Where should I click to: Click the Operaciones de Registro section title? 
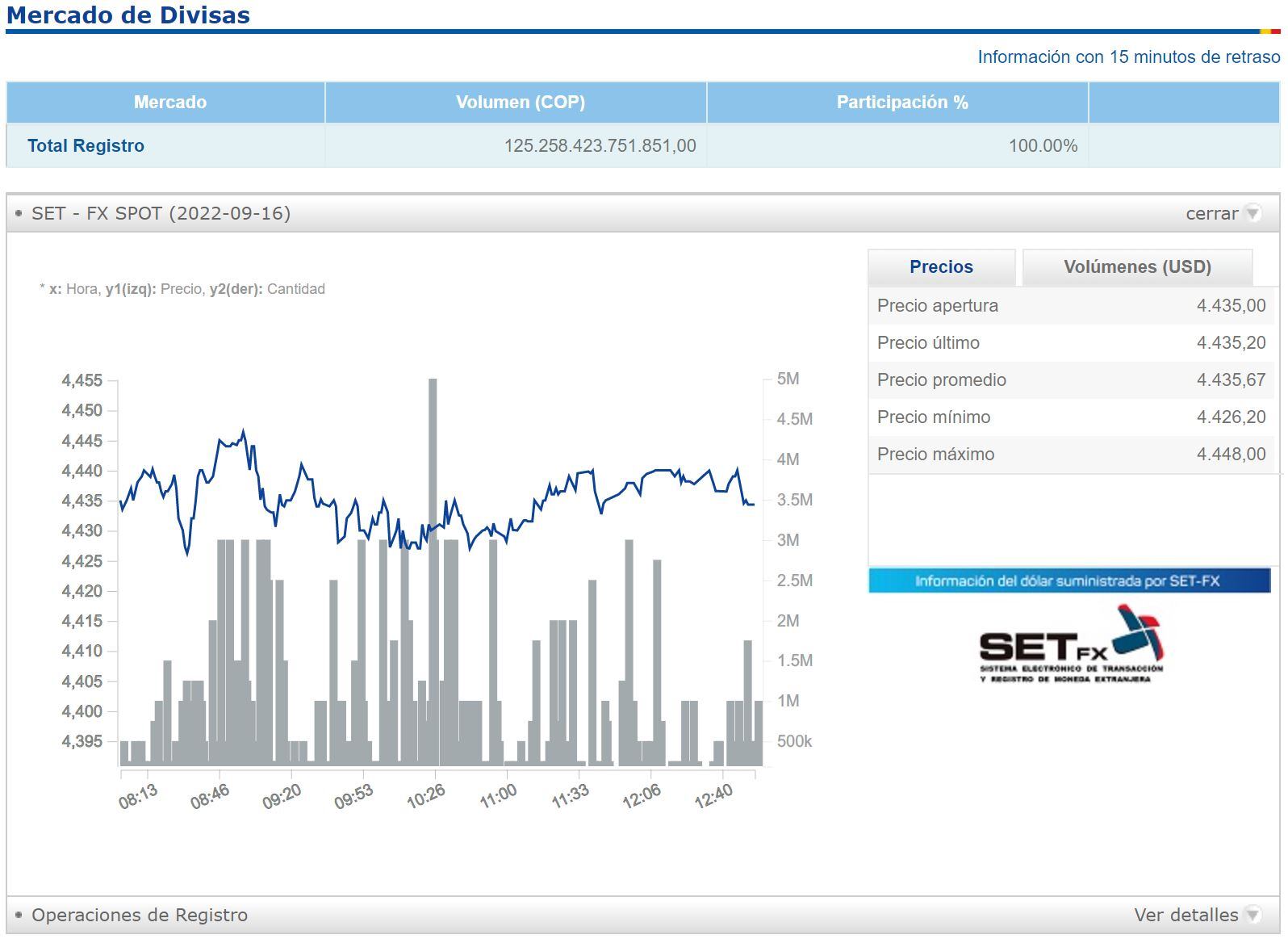coord(140,915)
